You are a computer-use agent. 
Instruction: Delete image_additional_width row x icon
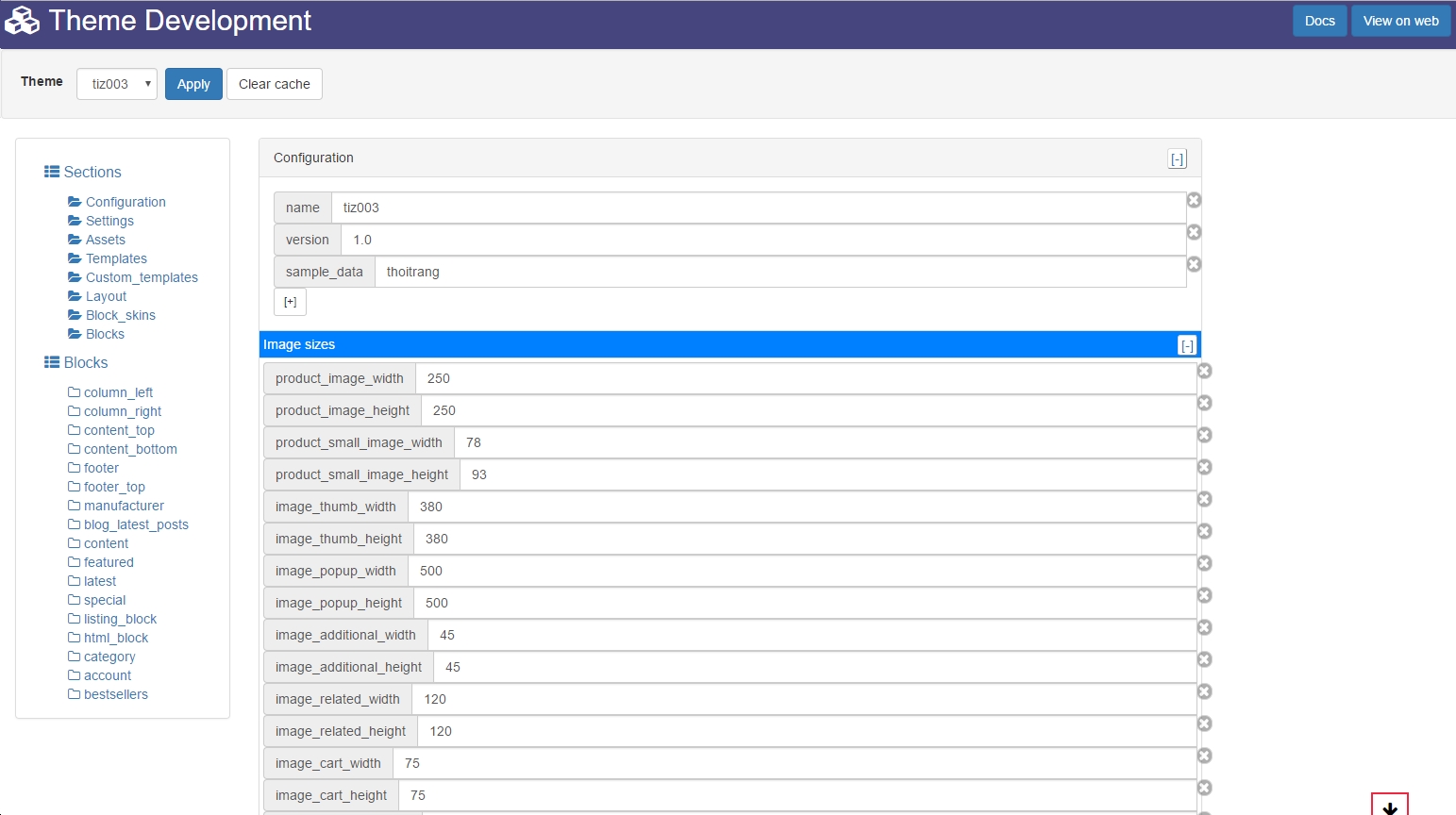click(1204, 627)
